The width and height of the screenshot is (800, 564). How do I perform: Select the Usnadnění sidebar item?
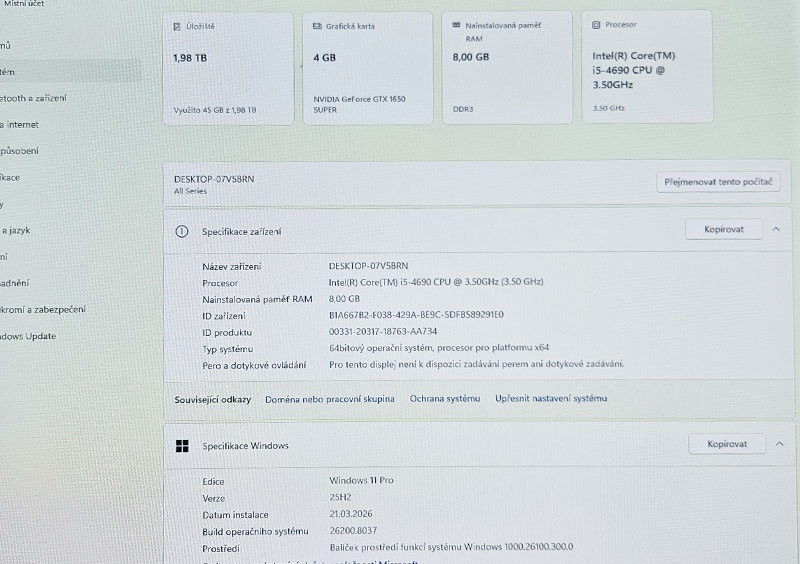[x=14, y=283]
